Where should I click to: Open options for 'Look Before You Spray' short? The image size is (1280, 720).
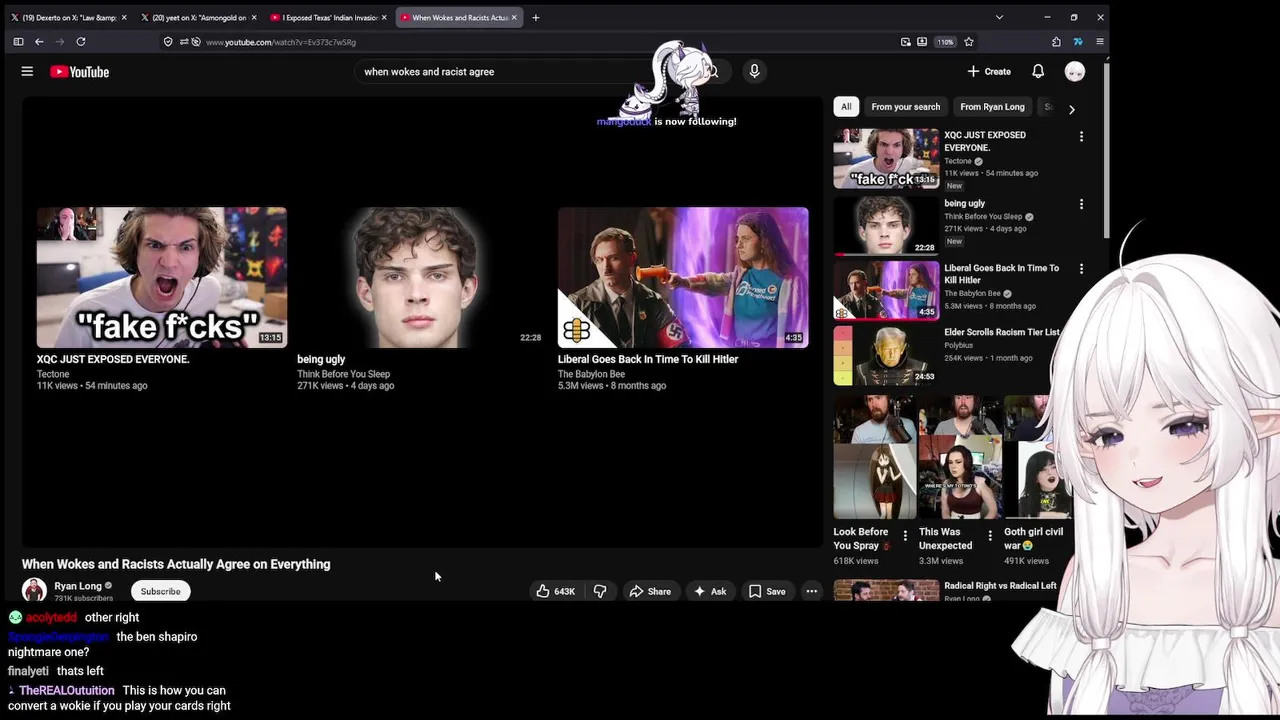pos(905,537)
